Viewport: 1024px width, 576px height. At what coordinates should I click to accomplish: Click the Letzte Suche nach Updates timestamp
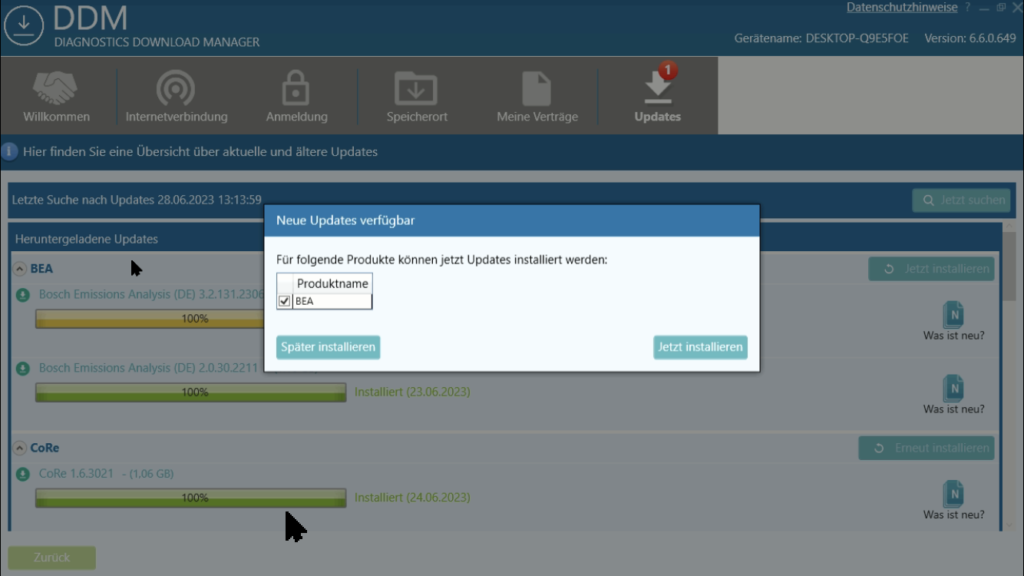[136, 200]
